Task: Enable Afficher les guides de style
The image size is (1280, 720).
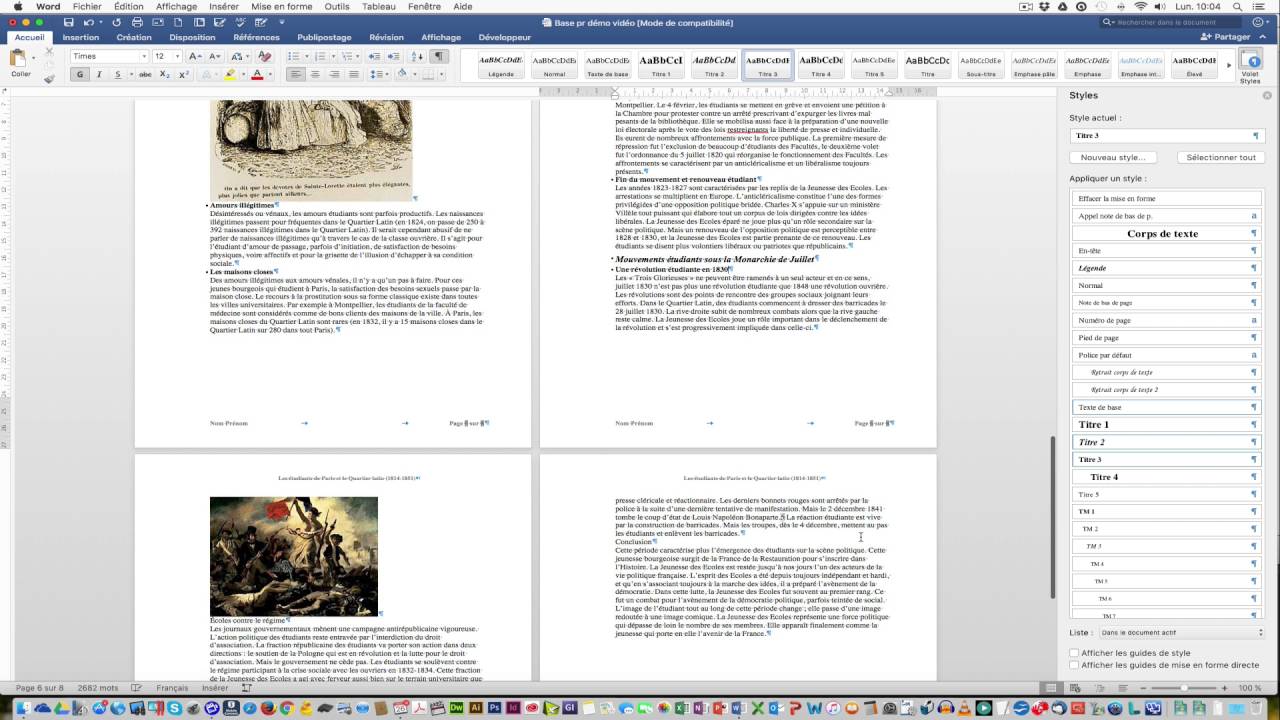Action: [x=1075, y=653]
